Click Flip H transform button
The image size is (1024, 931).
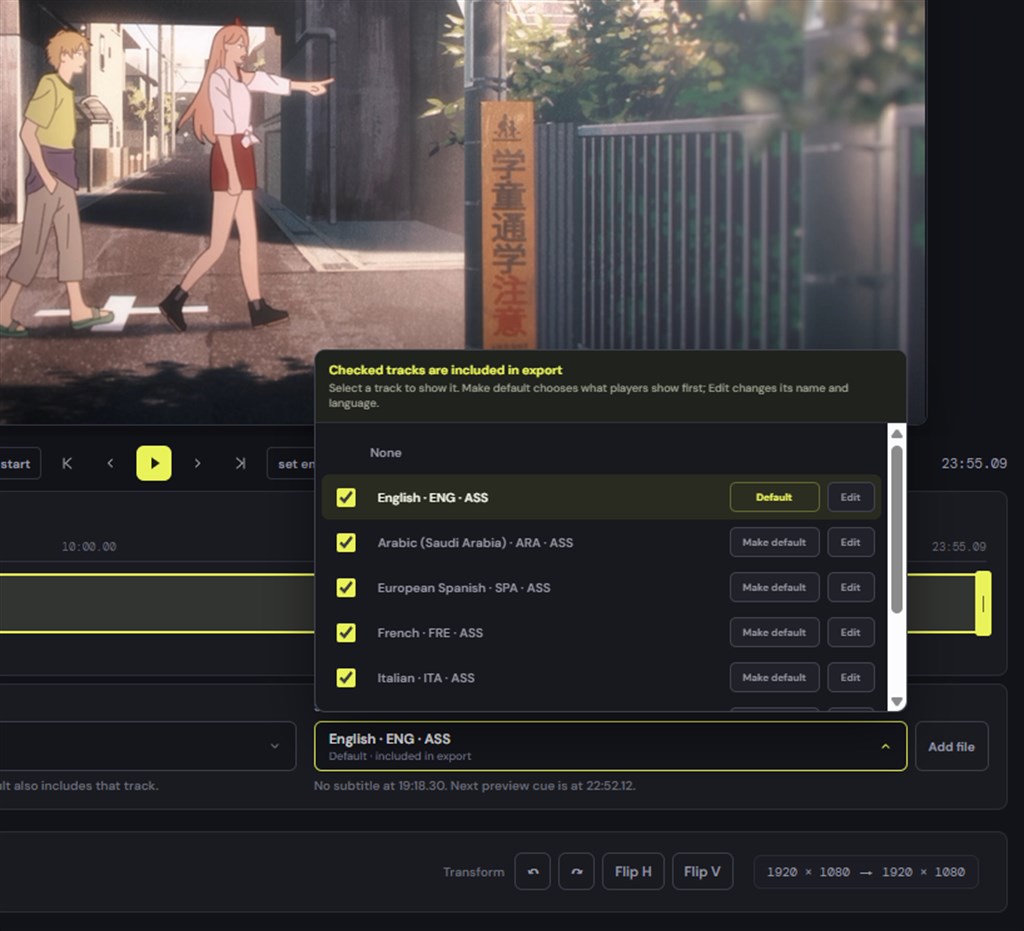click(x=633, y=872)
